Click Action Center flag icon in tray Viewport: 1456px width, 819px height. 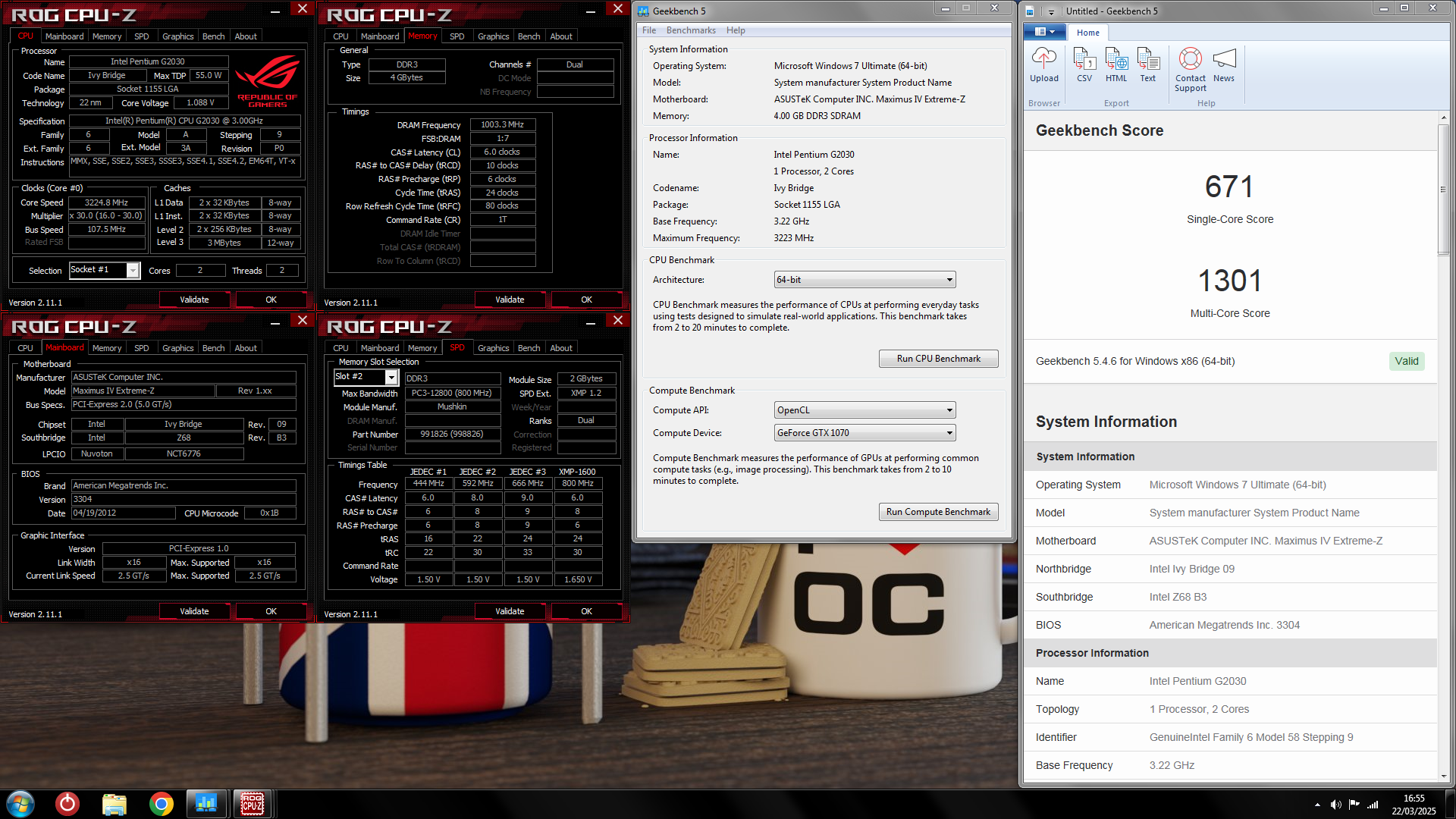pos(1354,805)
